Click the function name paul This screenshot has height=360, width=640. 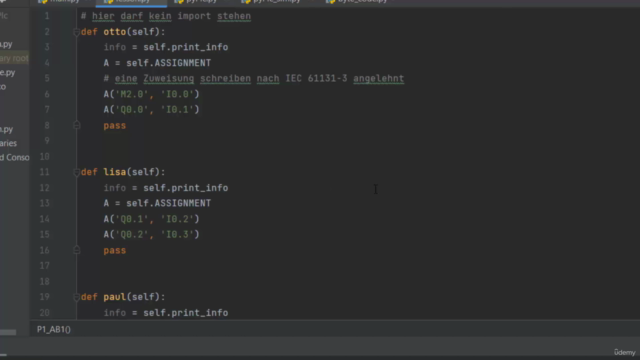115,297
